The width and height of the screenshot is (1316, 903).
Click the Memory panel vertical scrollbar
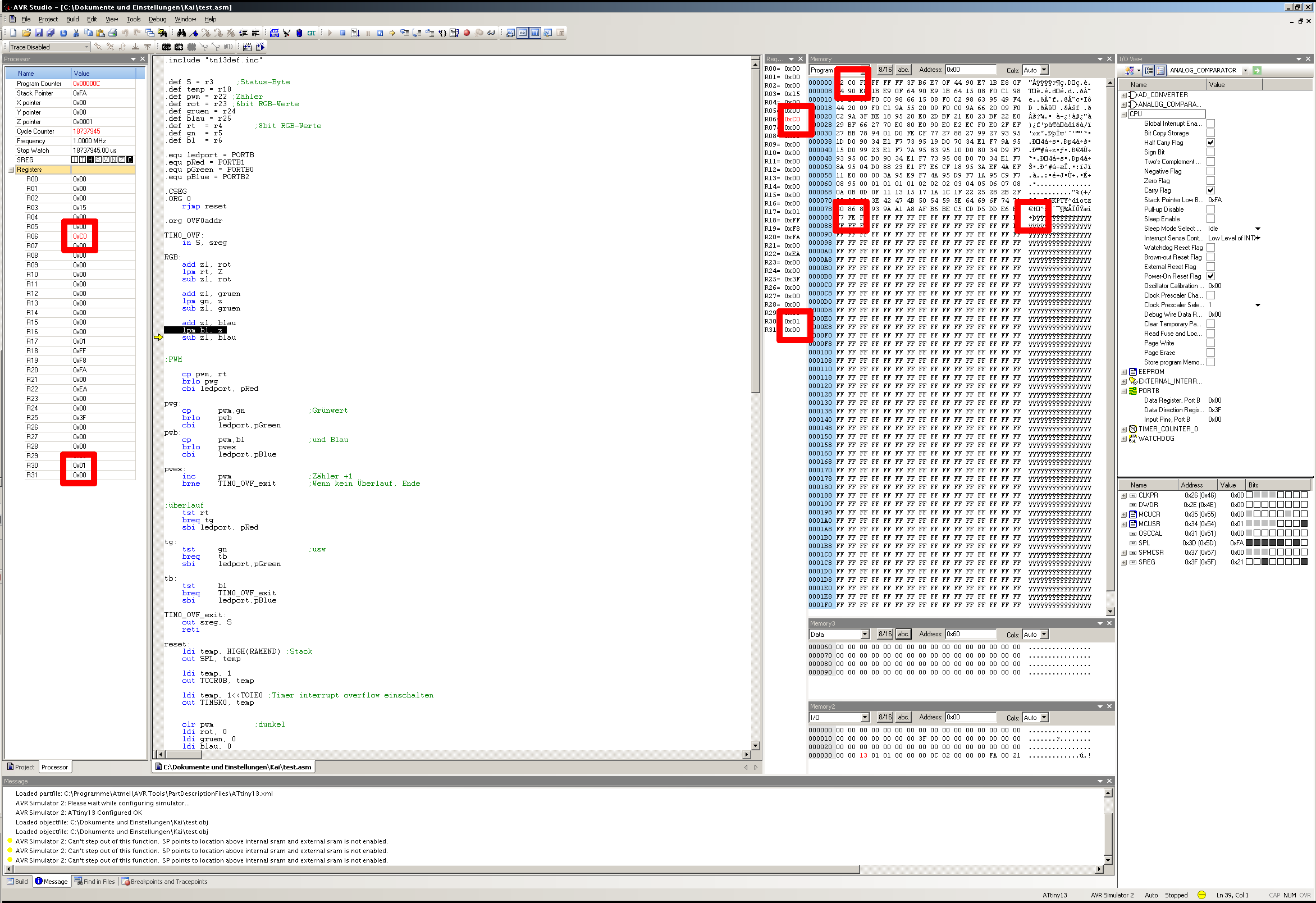pyautogui.click(x=1111, y=347)
